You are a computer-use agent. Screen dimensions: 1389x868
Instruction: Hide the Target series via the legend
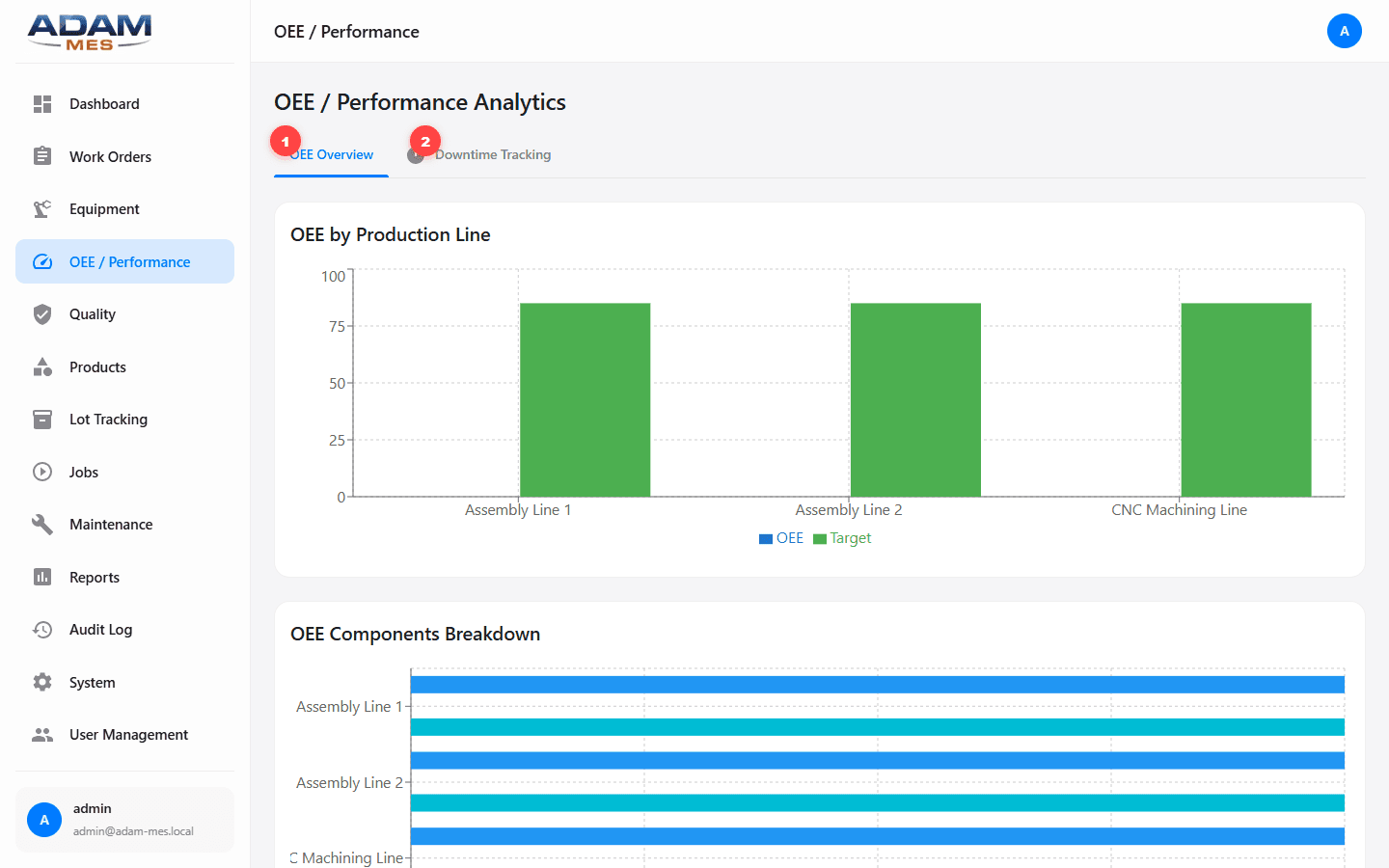[841, 537]
